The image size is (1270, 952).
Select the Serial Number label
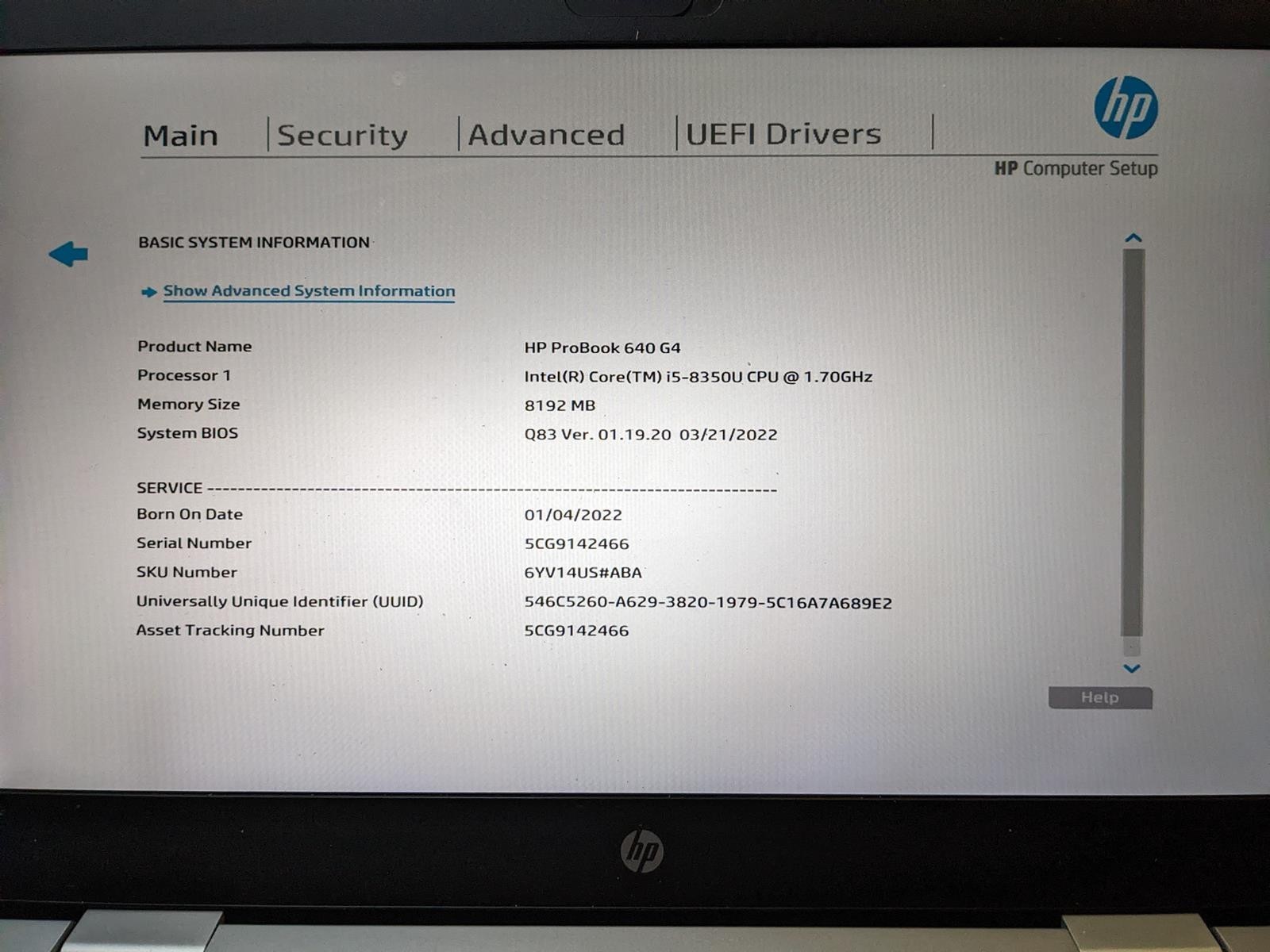(x=194, y=543)
